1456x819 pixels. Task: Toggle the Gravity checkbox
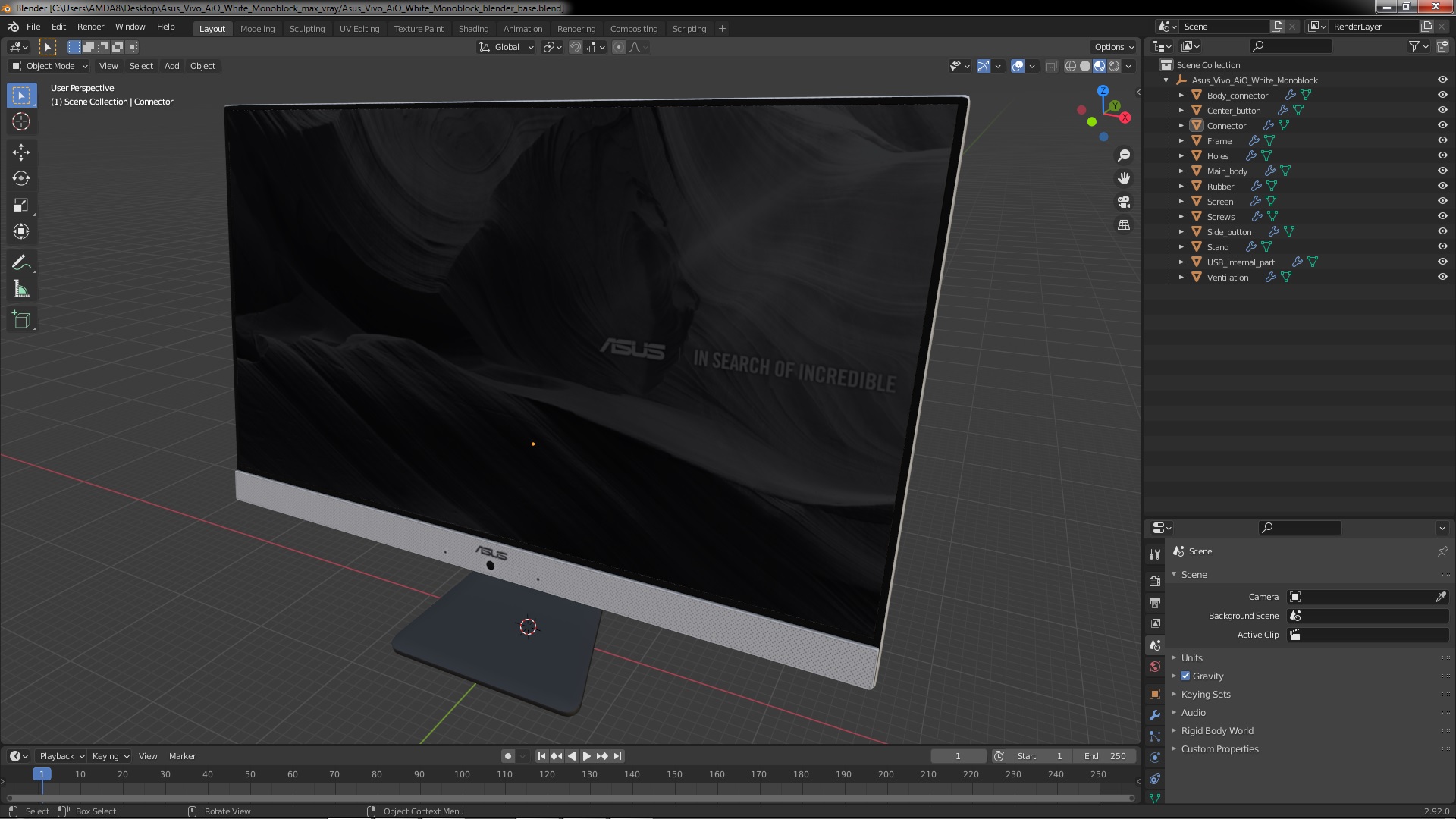tap(1185, 676)
